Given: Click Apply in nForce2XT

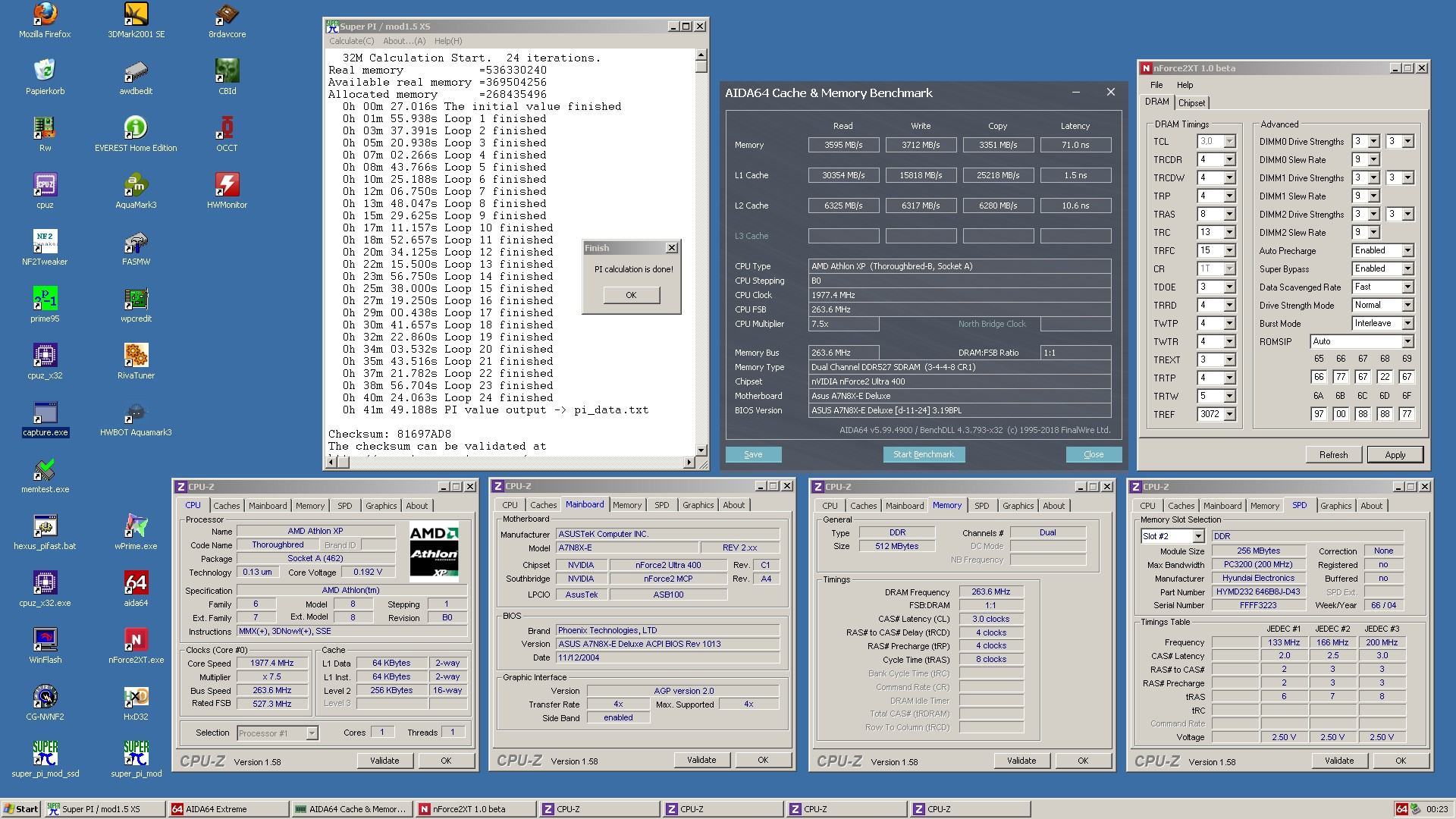Looking at the screenshot, I should point(1395,455).
